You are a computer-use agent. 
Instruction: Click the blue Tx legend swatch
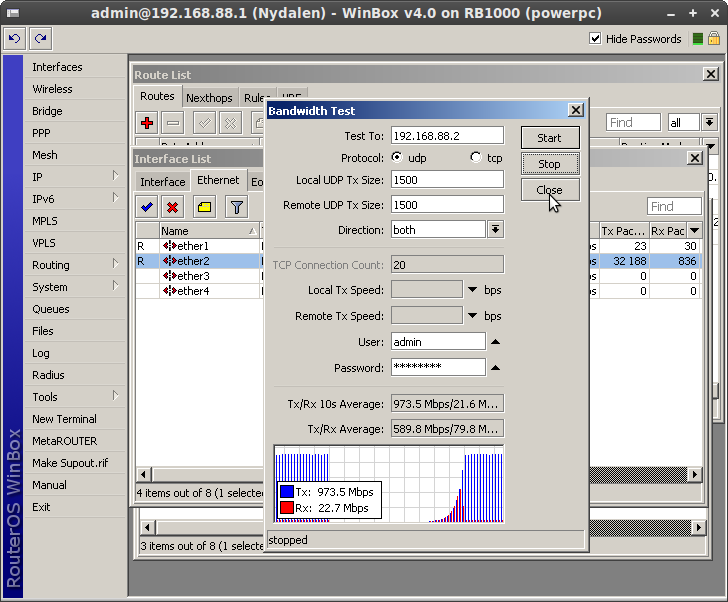[x=287, y=492]
